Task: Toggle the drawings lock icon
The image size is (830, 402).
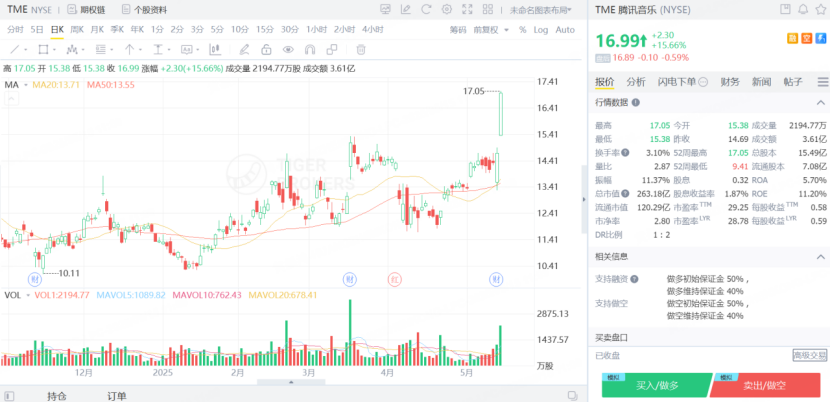Action: (266, 50)
